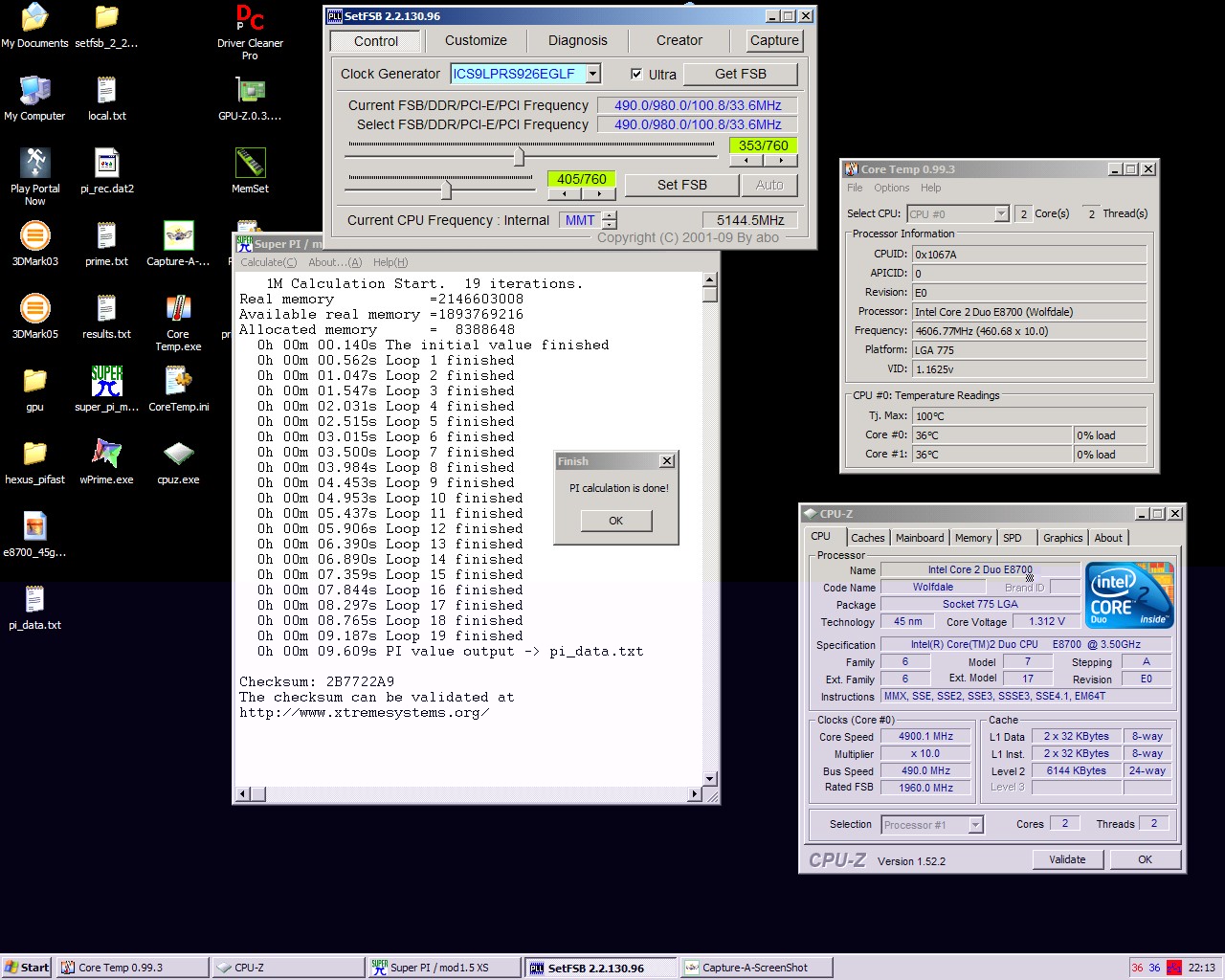Viewport: 1225px width, 980px height.
Task: Click the left arrow below the 405/760 value
Action: (x=563, y=194)
